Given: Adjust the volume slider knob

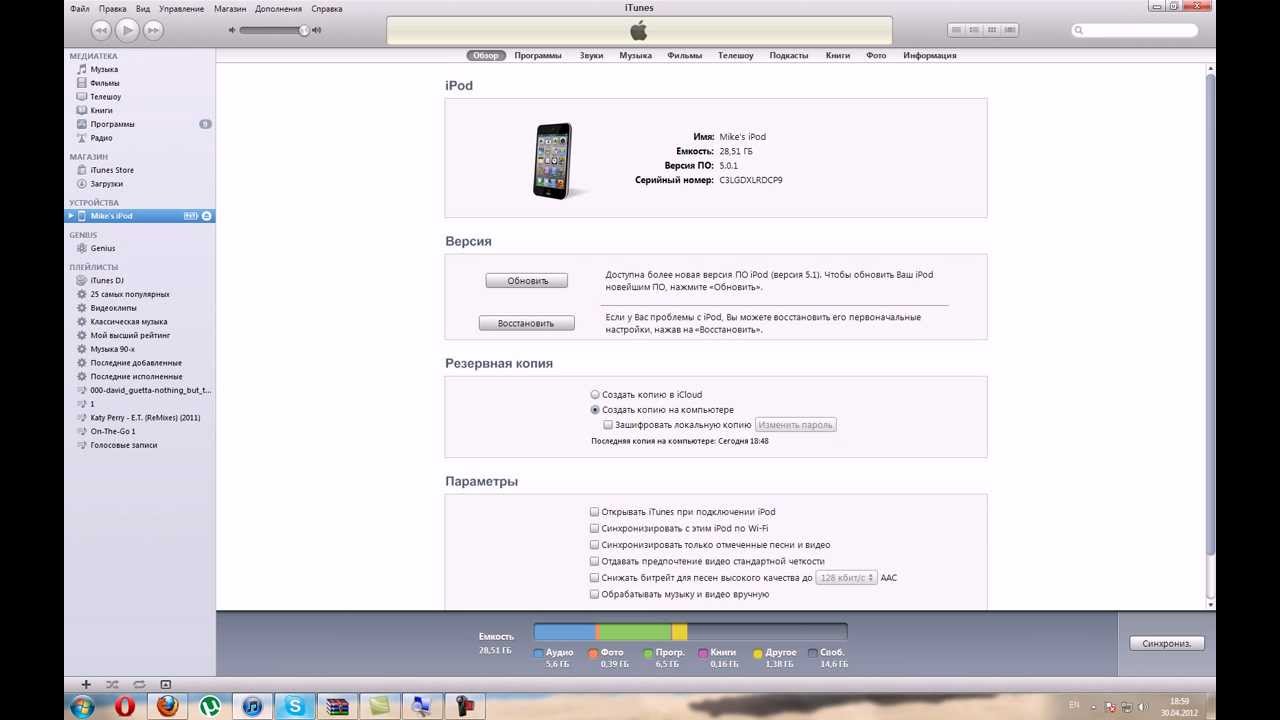Looking at the screenshot, I should (x=304, y=31).
